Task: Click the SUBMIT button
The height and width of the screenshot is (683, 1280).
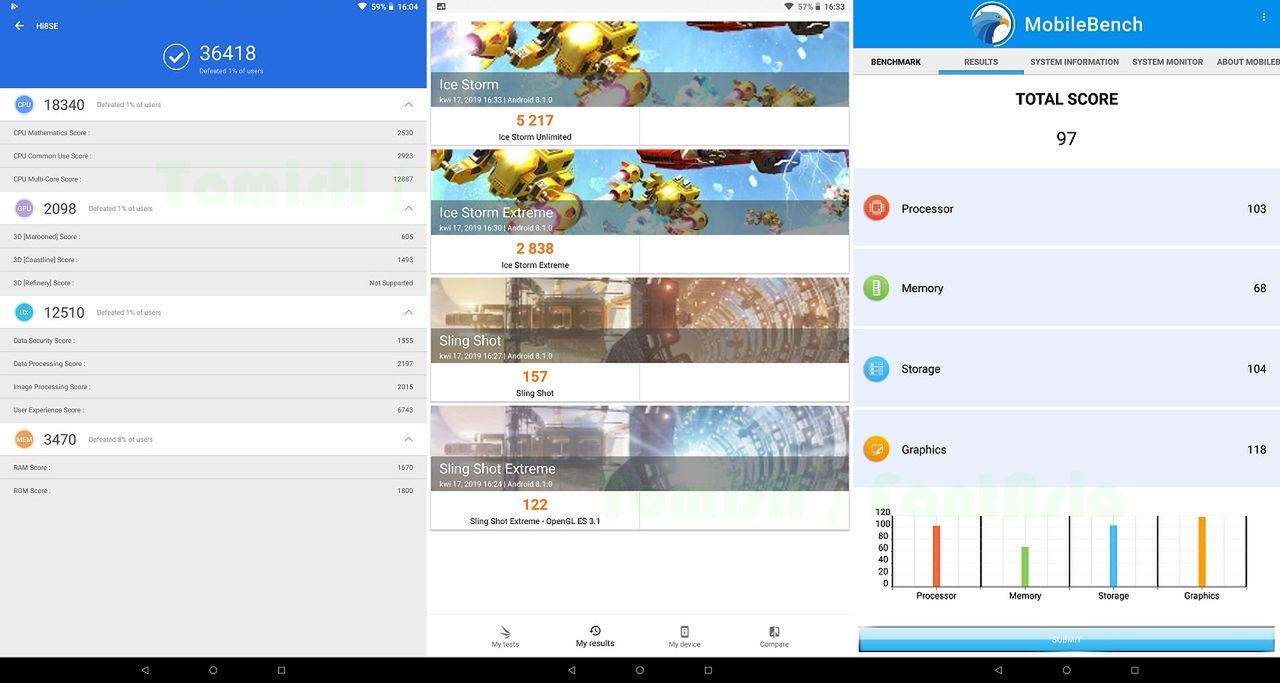Action: point(1066,640)
